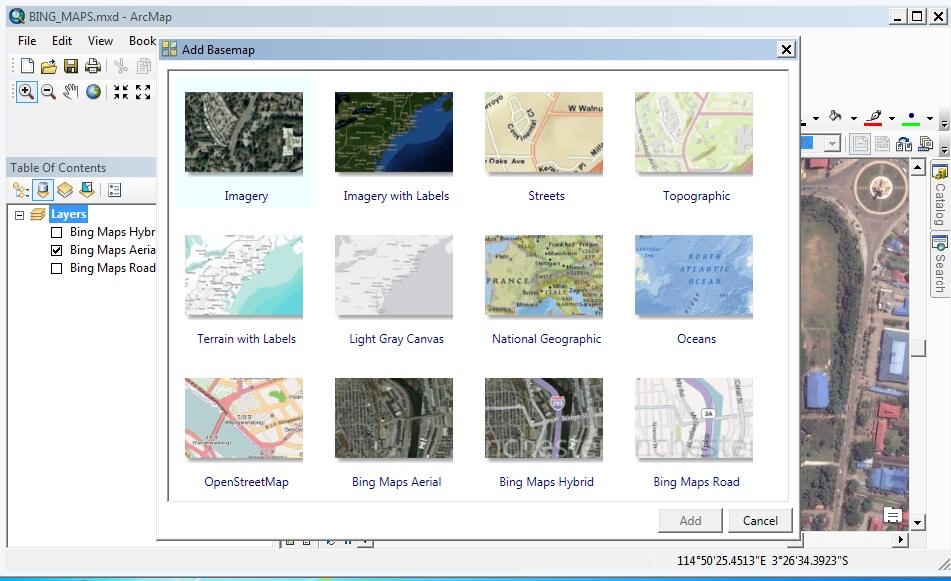Zoom to full extent globe
The image size is (951, 581).
[x=93, y=92]
